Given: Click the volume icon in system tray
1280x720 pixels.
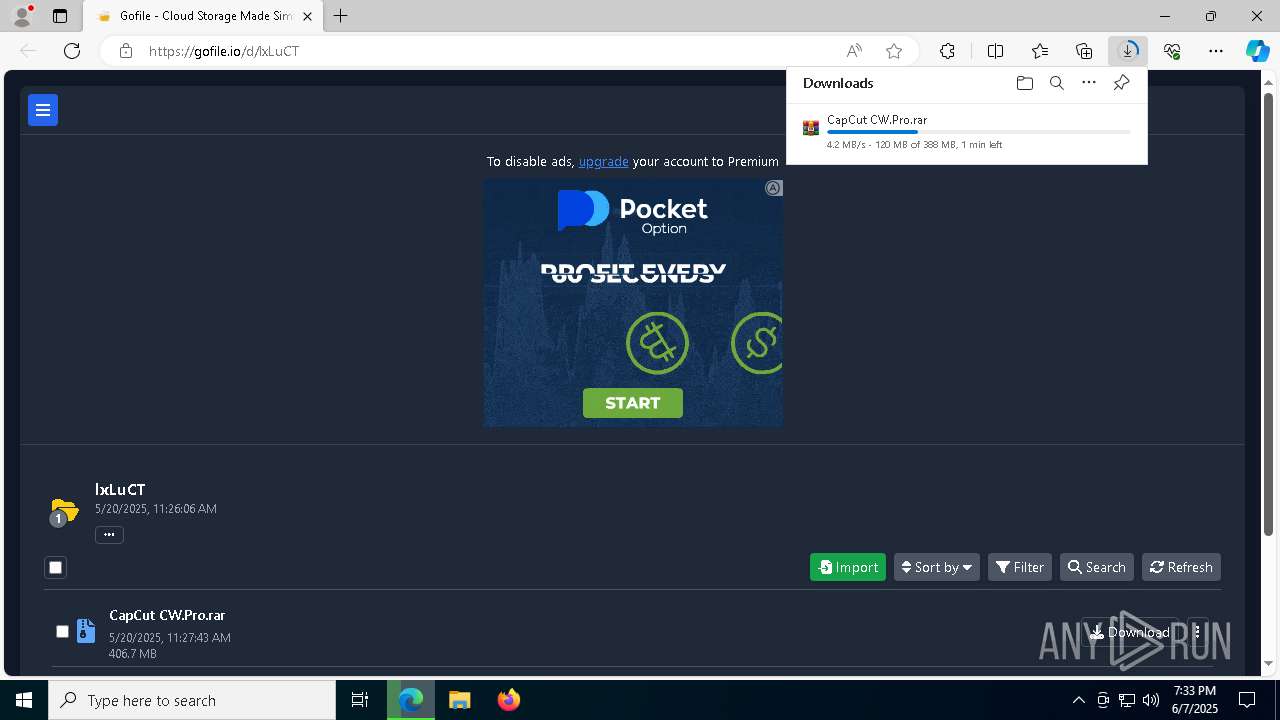Looking at the screenshot, I should coord(1151,700).
